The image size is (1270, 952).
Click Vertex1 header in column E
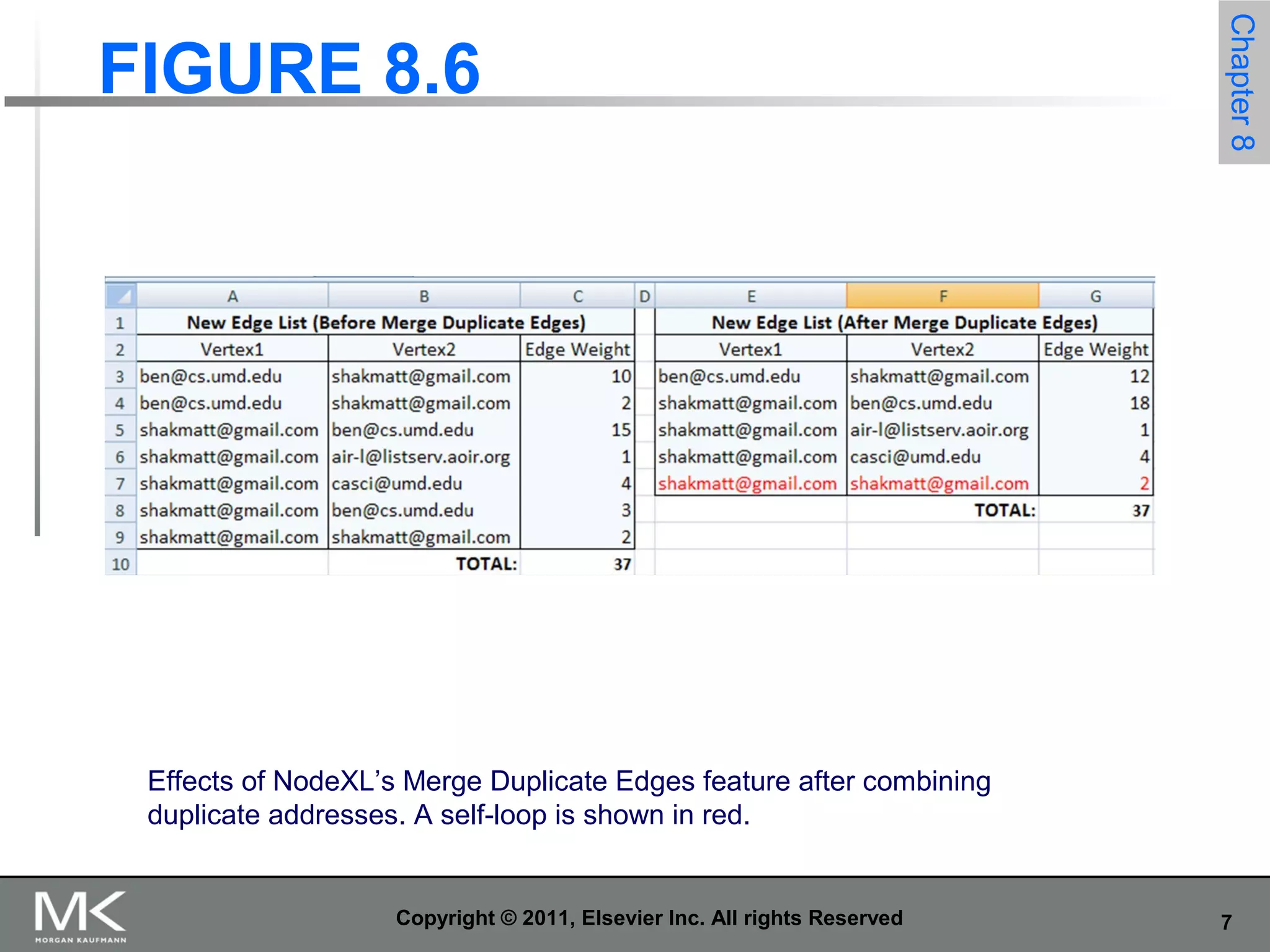pos(751,350)
